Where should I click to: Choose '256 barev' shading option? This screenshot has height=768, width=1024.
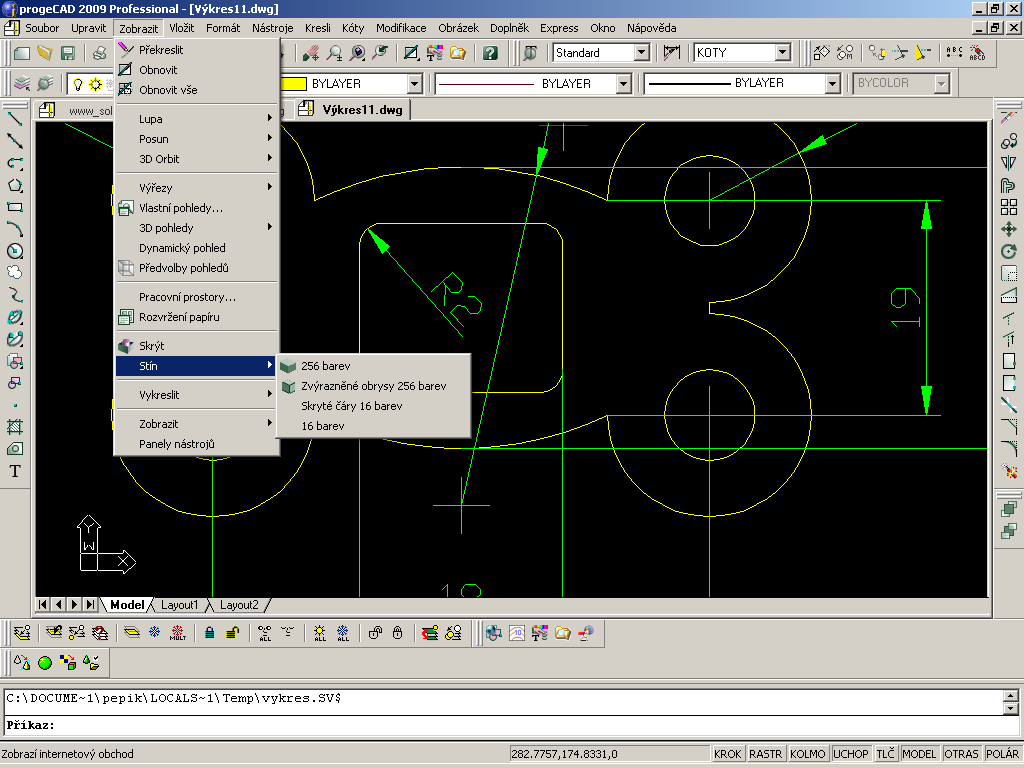(326, 366)
